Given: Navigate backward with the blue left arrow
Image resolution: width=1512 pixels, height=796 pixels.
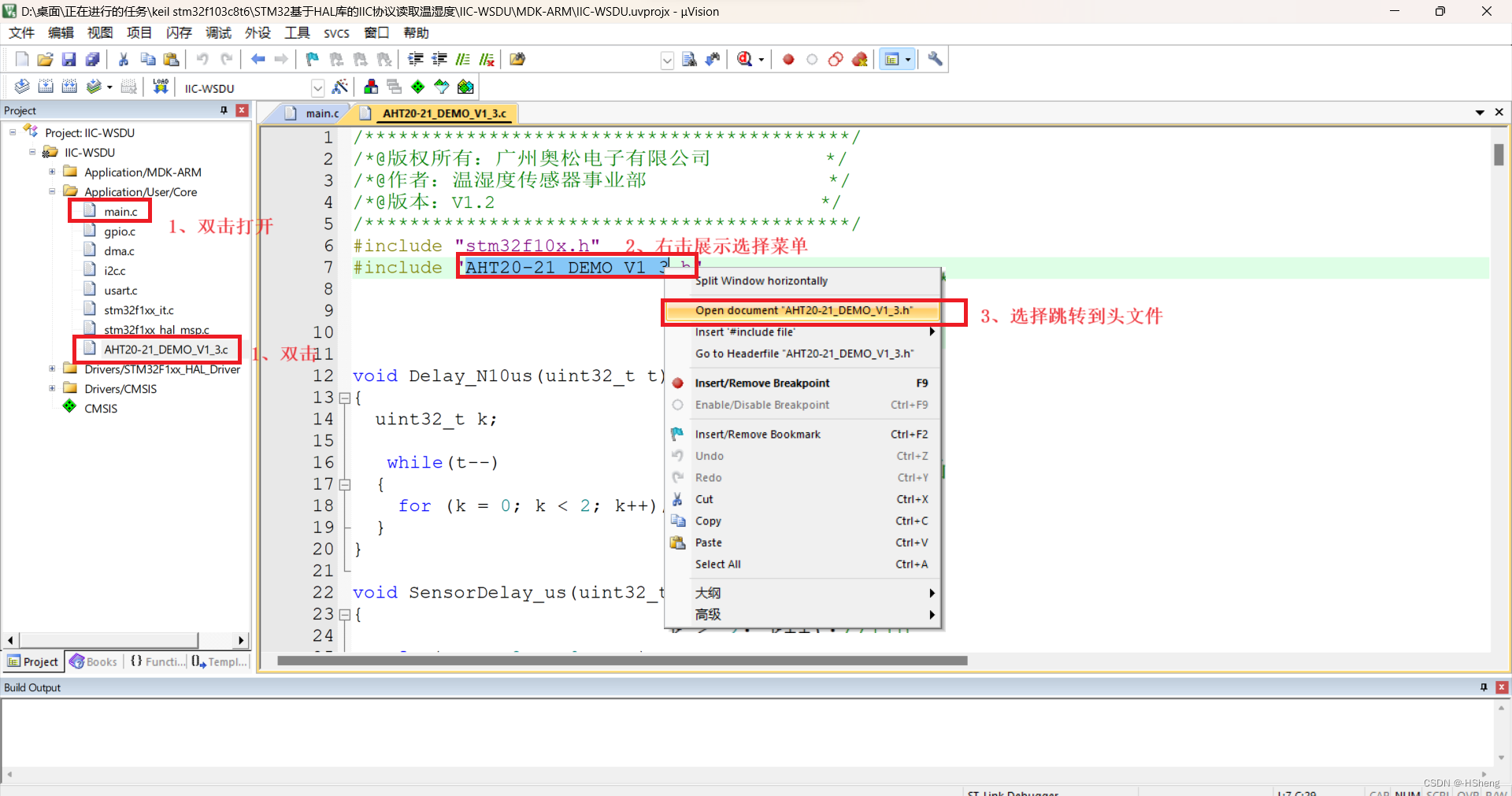Looking at the screenshot, I should [258, 59].
